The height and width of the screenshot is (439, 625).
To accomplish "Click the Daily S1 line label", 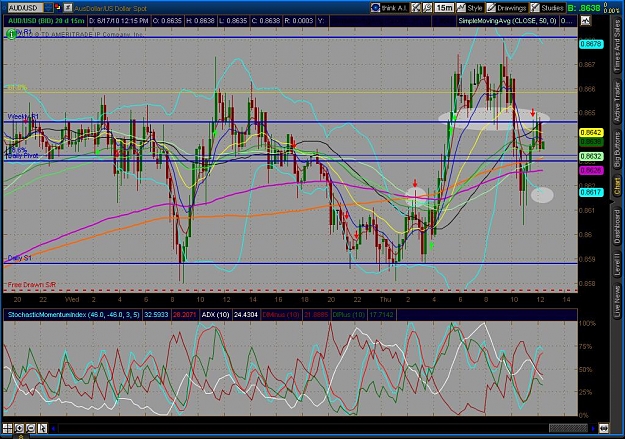I will point(19,258).
